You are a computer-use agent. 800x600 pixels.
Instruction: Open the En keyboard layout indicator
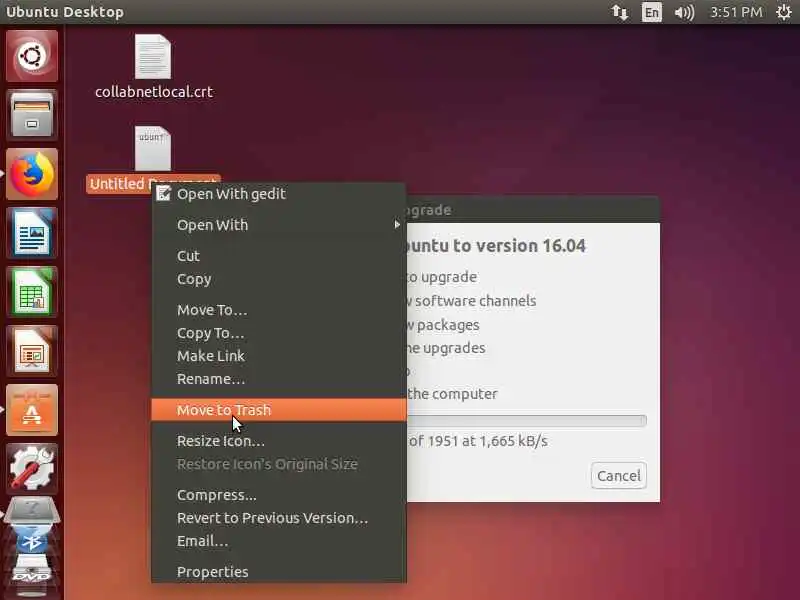click(652, 12)
